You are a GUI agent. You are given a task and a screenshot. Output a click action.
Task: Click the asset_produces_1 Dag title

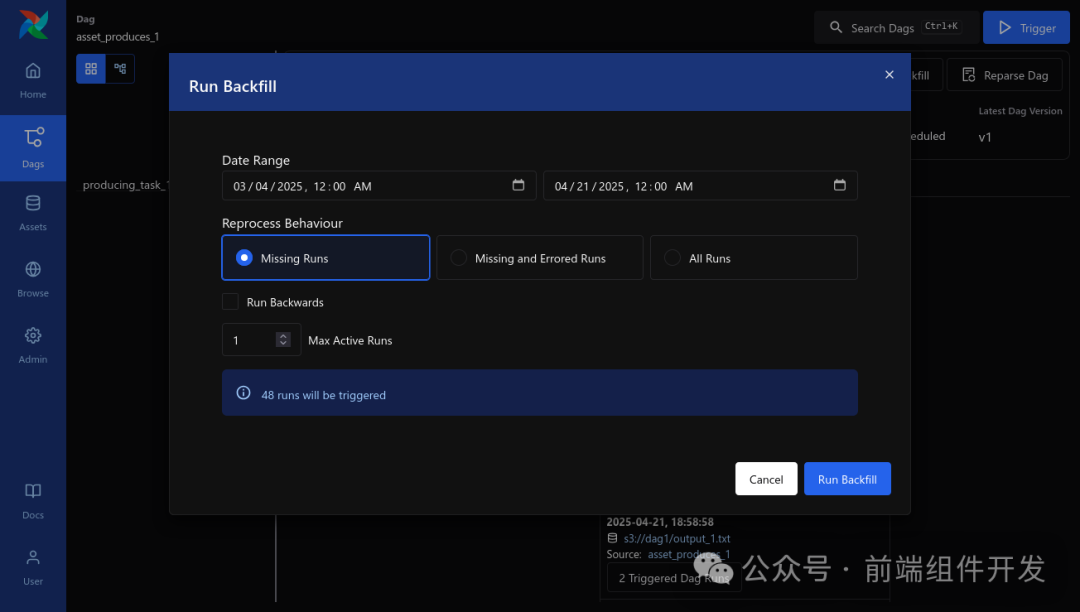(x=118, y=36)
